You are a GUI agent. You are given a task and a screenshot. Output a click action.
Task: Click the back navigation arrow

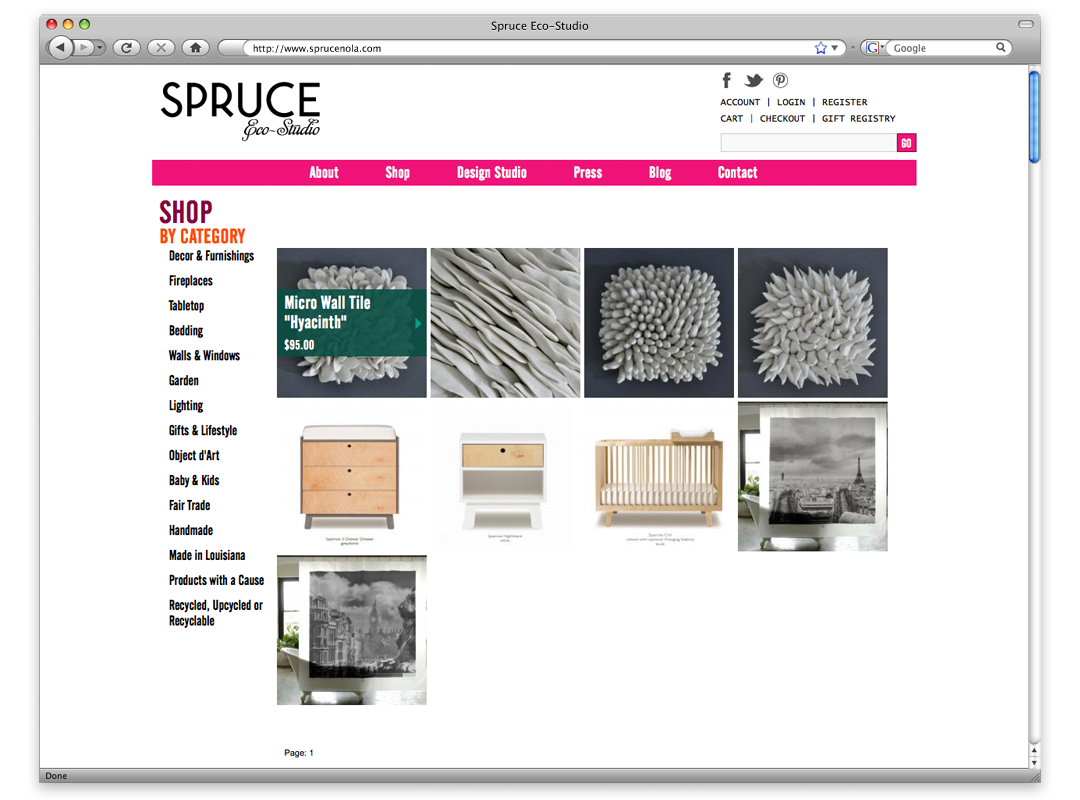pos(60,47)
